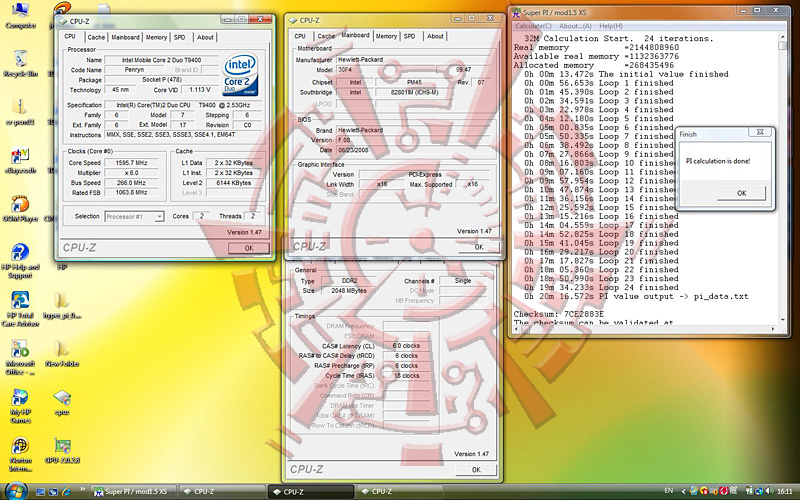This screenshot has width=800, height=500.
Task: Open the Calculate(C) menu in Super PI
Action: 533,26
